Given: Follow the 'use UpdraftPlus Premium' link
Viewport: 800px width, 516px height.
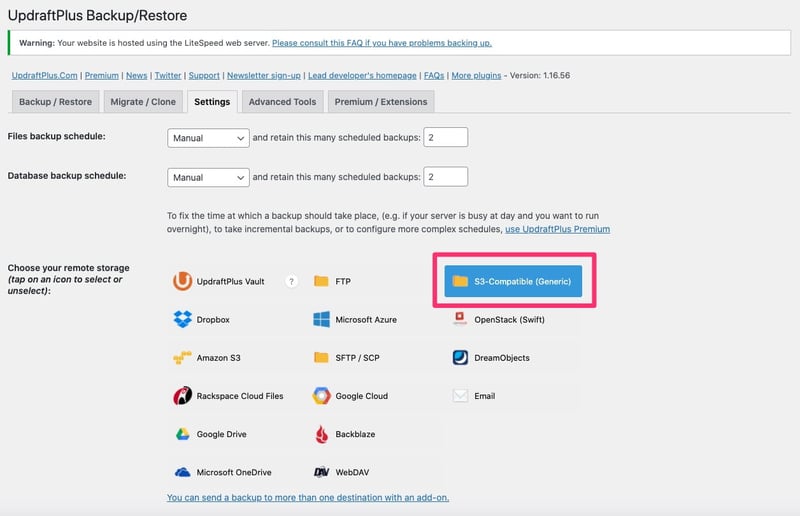Looking at the screenshot, I should pyautogui.click(x=557, y=229).
